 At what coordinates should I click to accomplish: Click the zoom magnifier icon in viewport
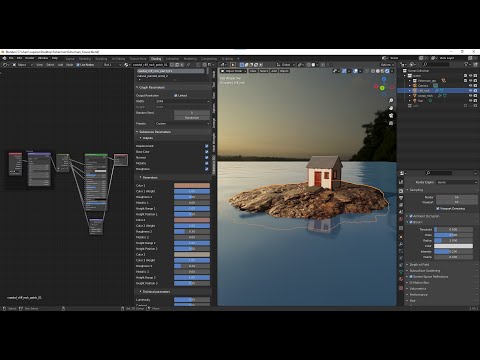391,100
